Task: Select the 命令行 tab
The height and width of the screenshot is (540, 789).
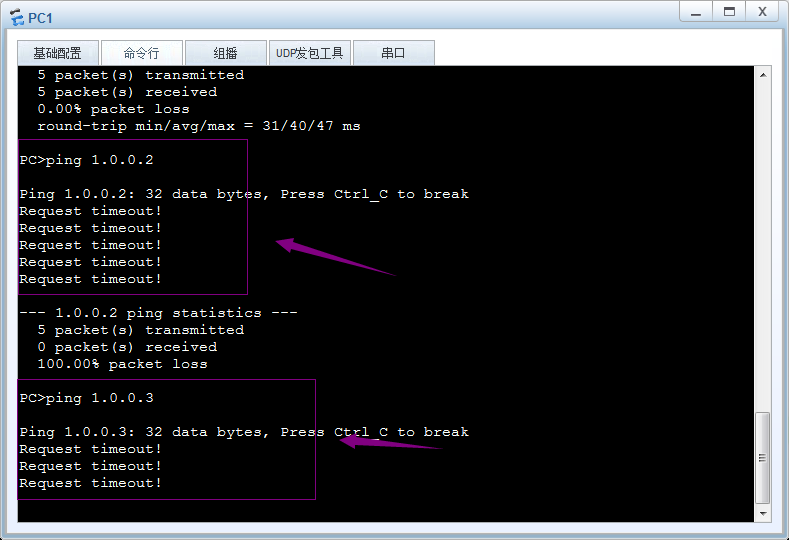Action: (x=141, y=53)
